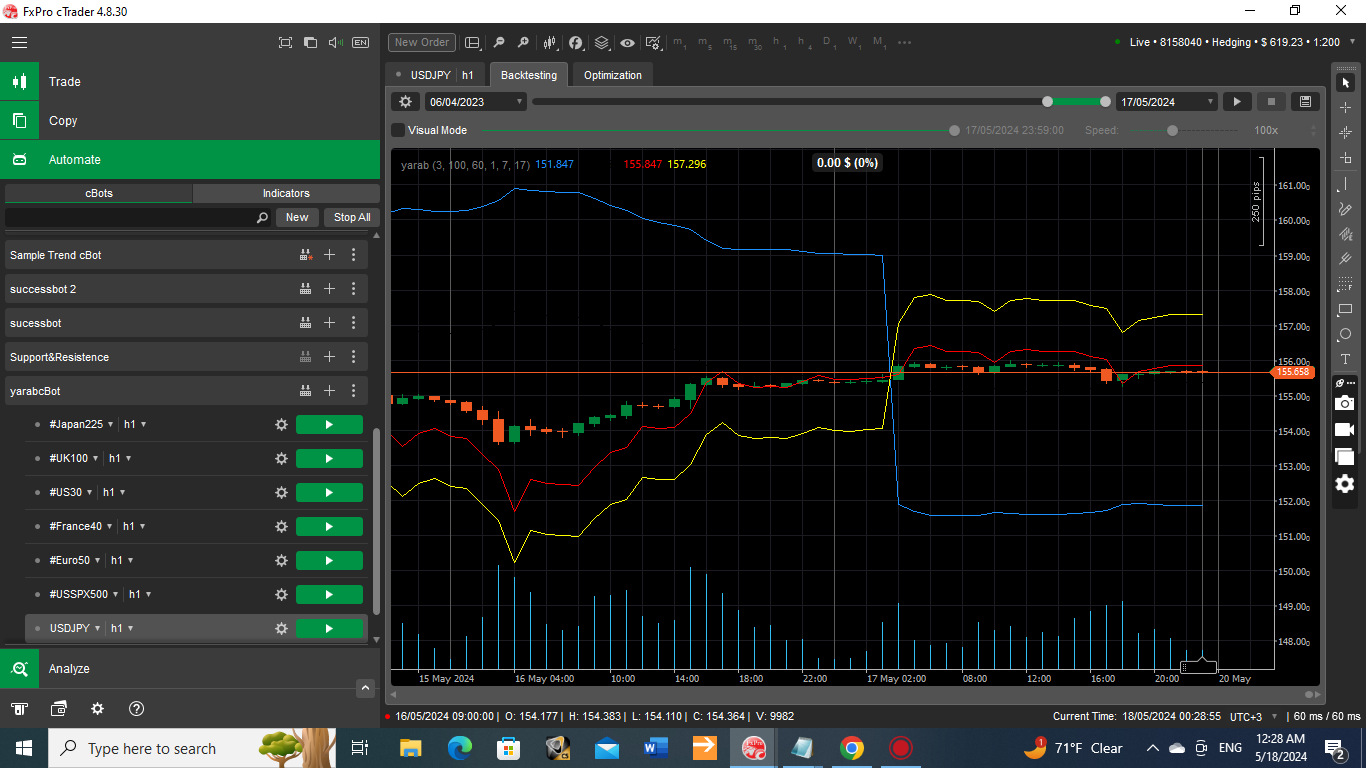Open chart settings with gear icon
The image size is (1366, 768).
pyautogui.click(x=653, y=43)
